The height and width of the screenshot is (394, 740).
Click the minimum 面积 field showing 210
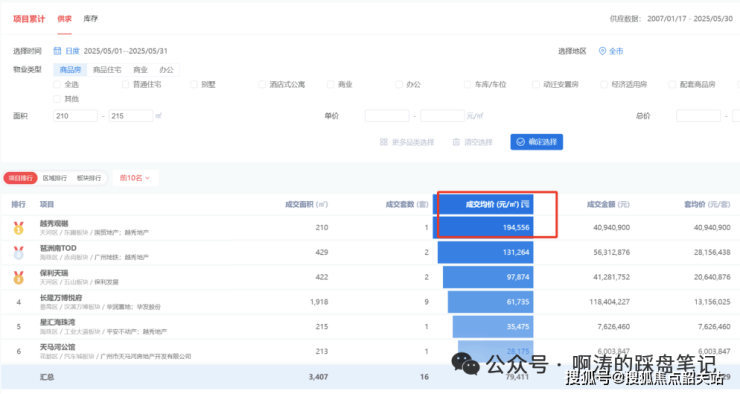tap(76, 116)
